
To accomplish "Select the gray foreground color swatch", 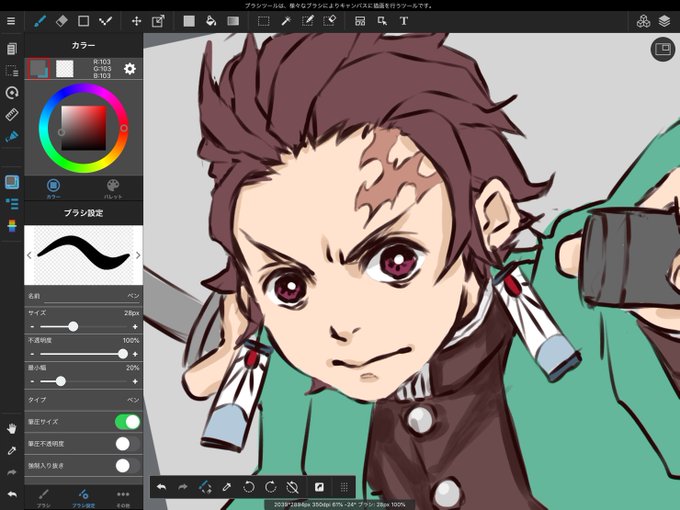I will point(39,69).
